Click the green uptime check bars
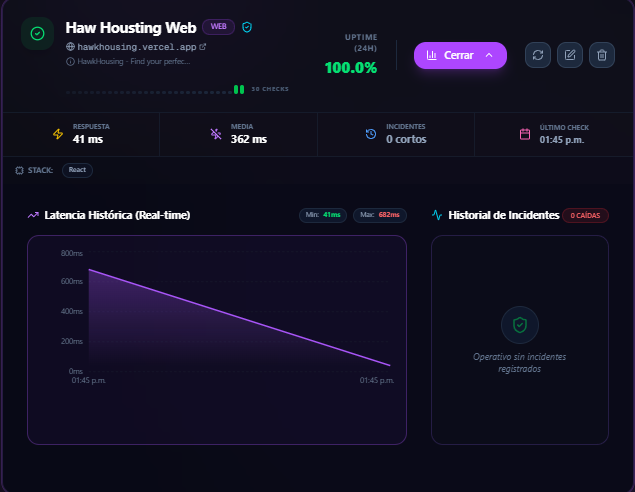The image size is (635, 492). [239, 89]
